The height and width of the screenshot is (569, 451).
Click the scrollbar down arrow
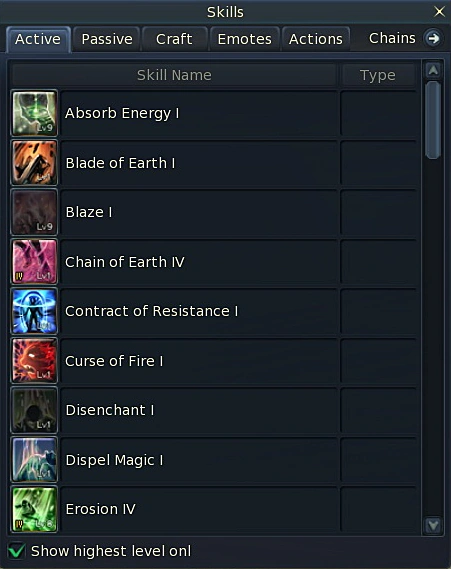tap(433, 525)
